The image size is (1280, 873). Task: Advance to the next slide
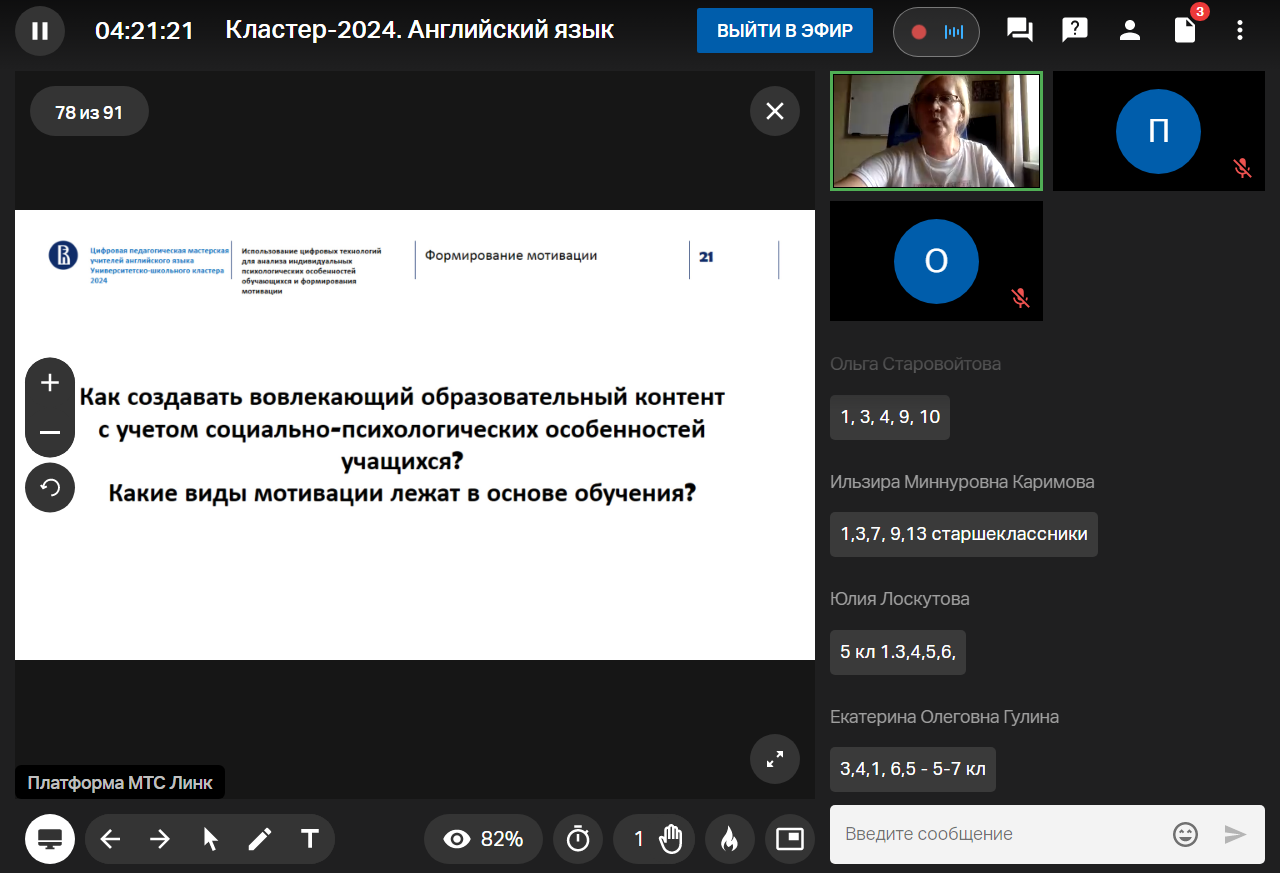coord(160,839)
